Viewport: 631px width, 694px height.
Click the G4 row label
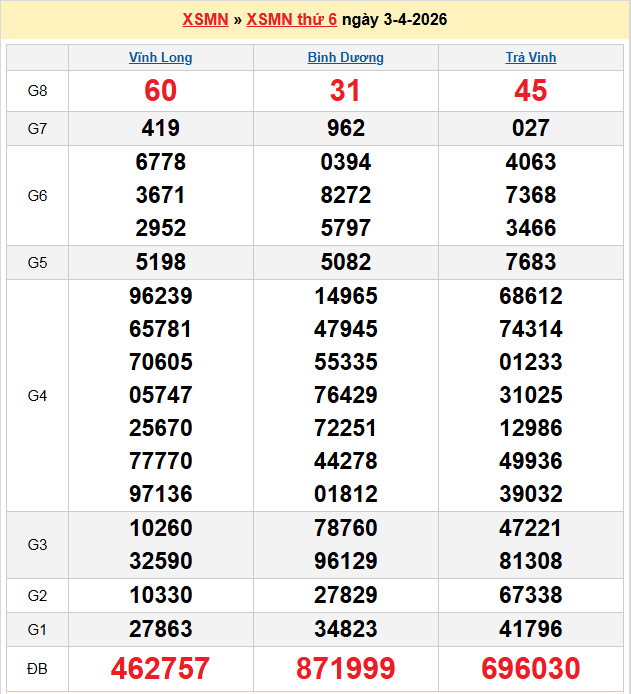coord(37,396)
